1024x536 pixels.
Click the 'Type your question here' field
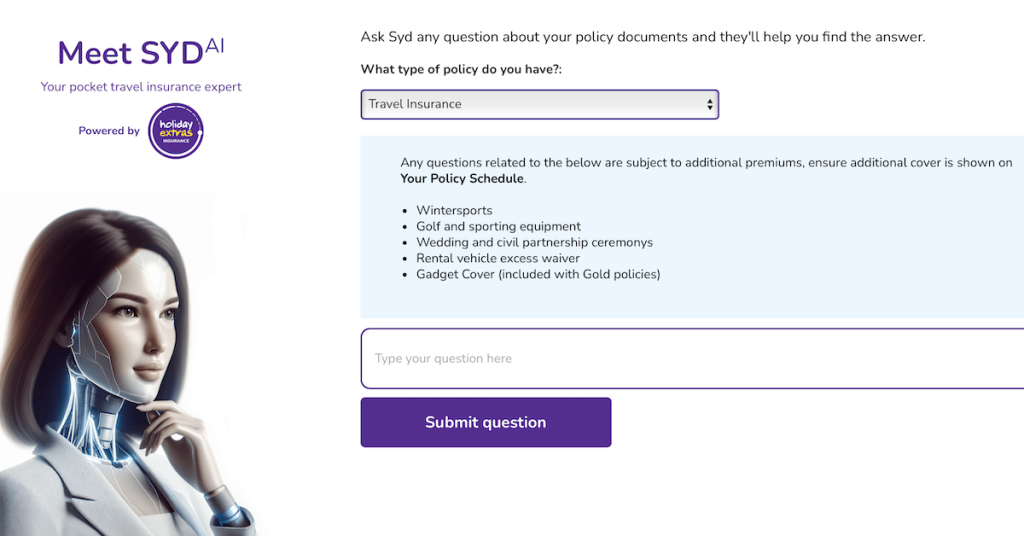click(x=690, y=358)
